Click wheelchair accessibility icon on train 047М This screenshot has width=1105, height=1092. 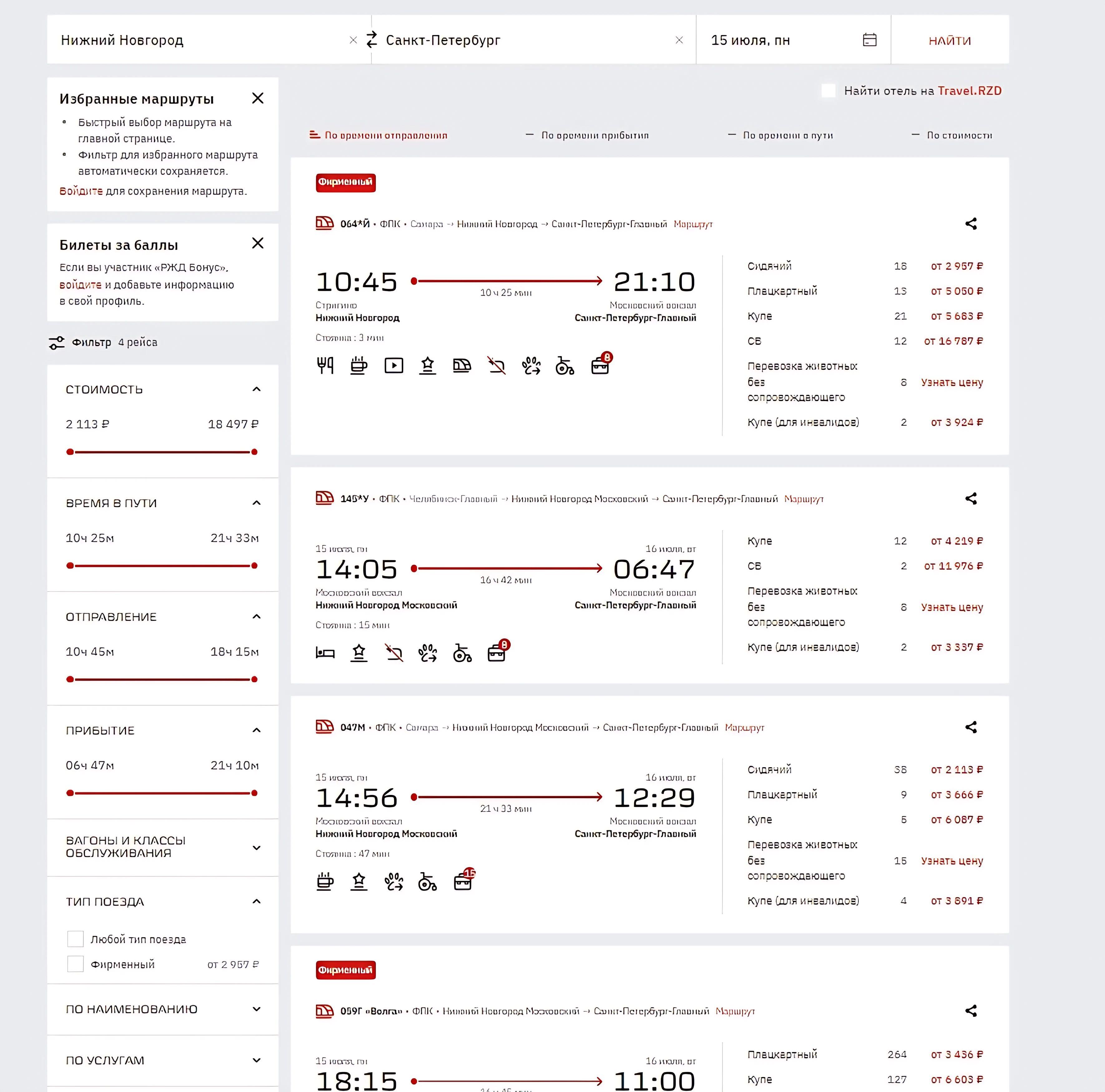pyautogui.click(x=427, y=881)
